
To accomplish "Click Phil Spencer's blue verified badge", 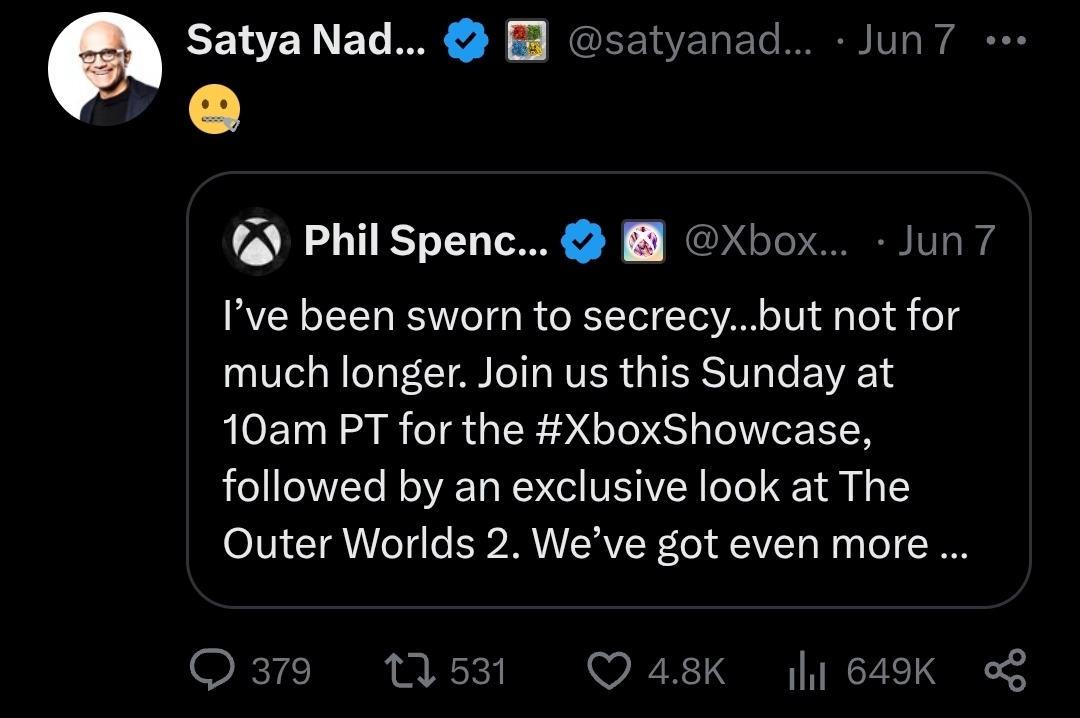I will tap(584, 242).
